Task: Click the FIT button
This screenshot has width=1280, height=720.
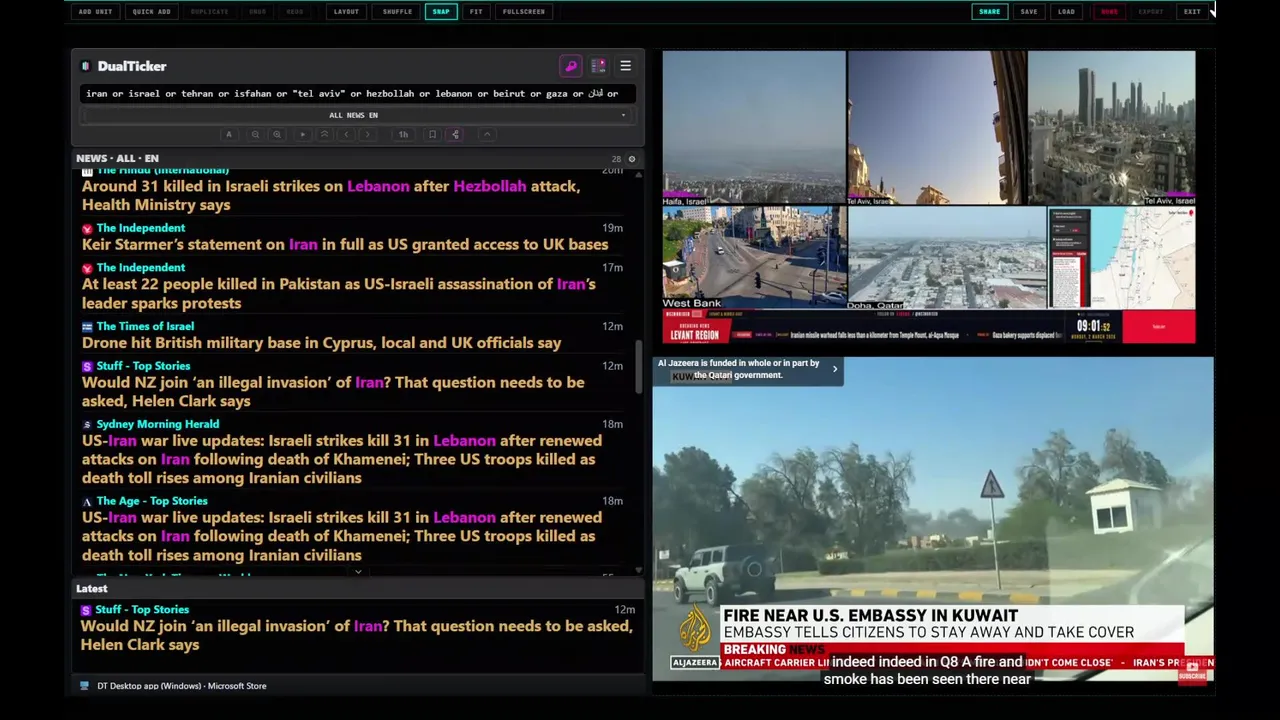Action: (x=476, y=12)
